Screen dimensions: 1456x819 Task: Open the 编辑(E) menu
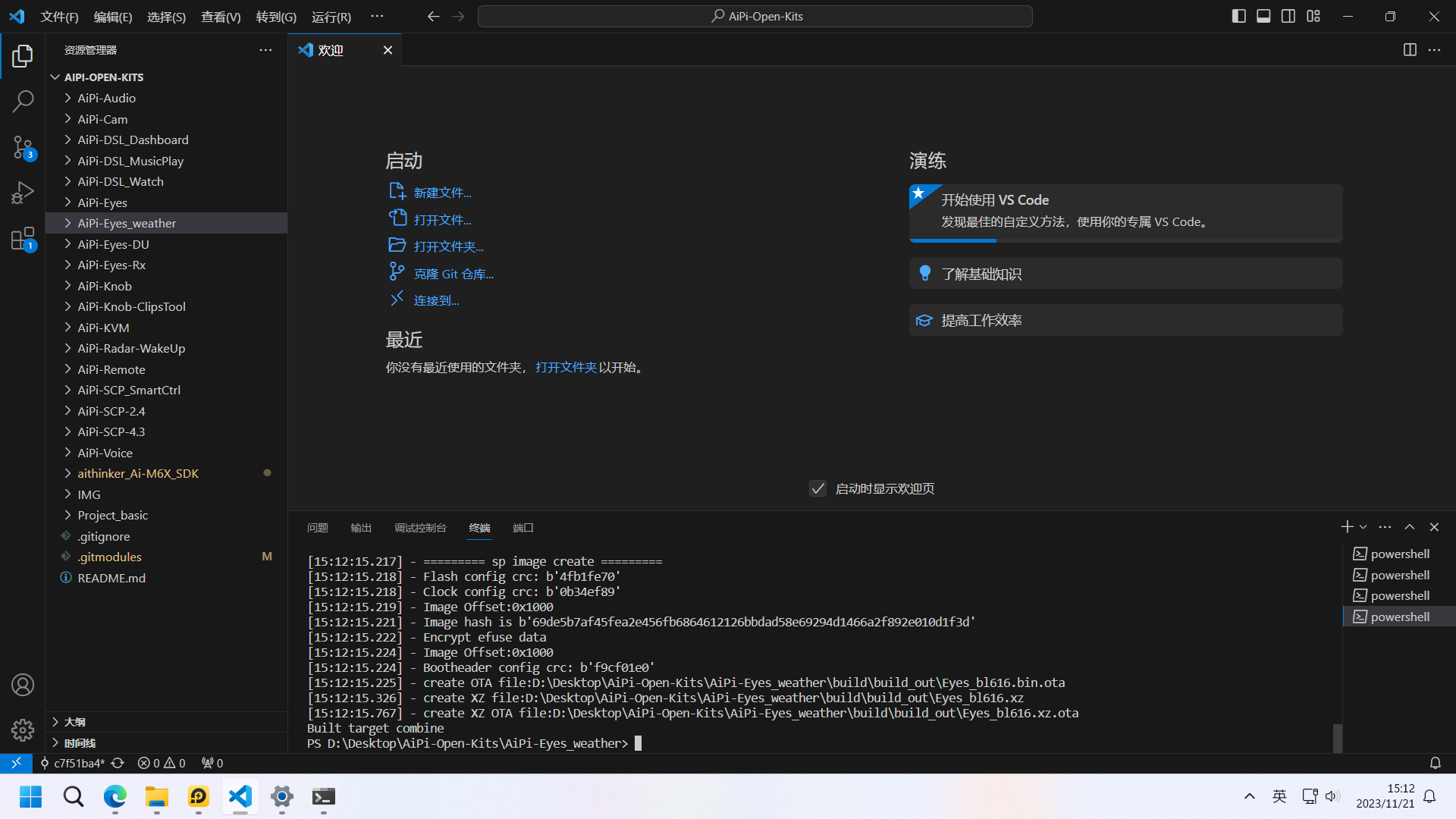point(113,17)
